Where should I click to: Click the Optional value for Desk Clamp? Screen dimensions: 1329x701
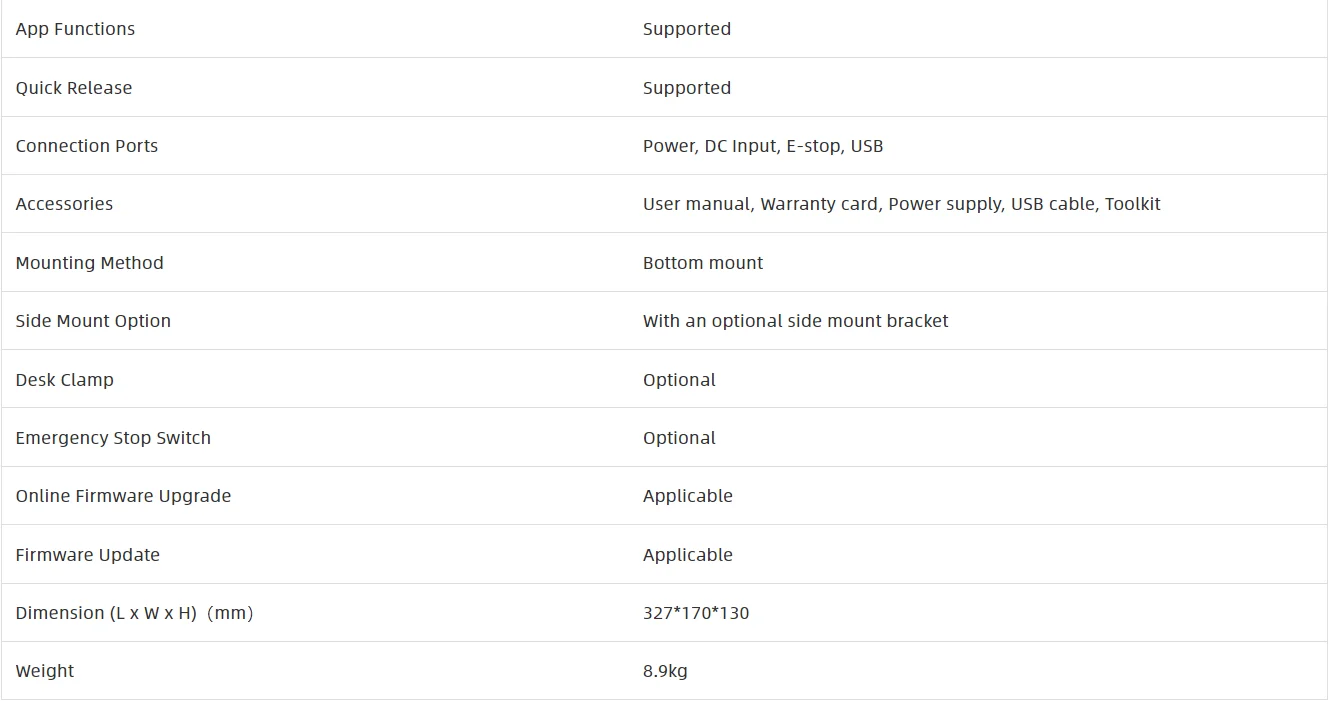click(680, 380)
